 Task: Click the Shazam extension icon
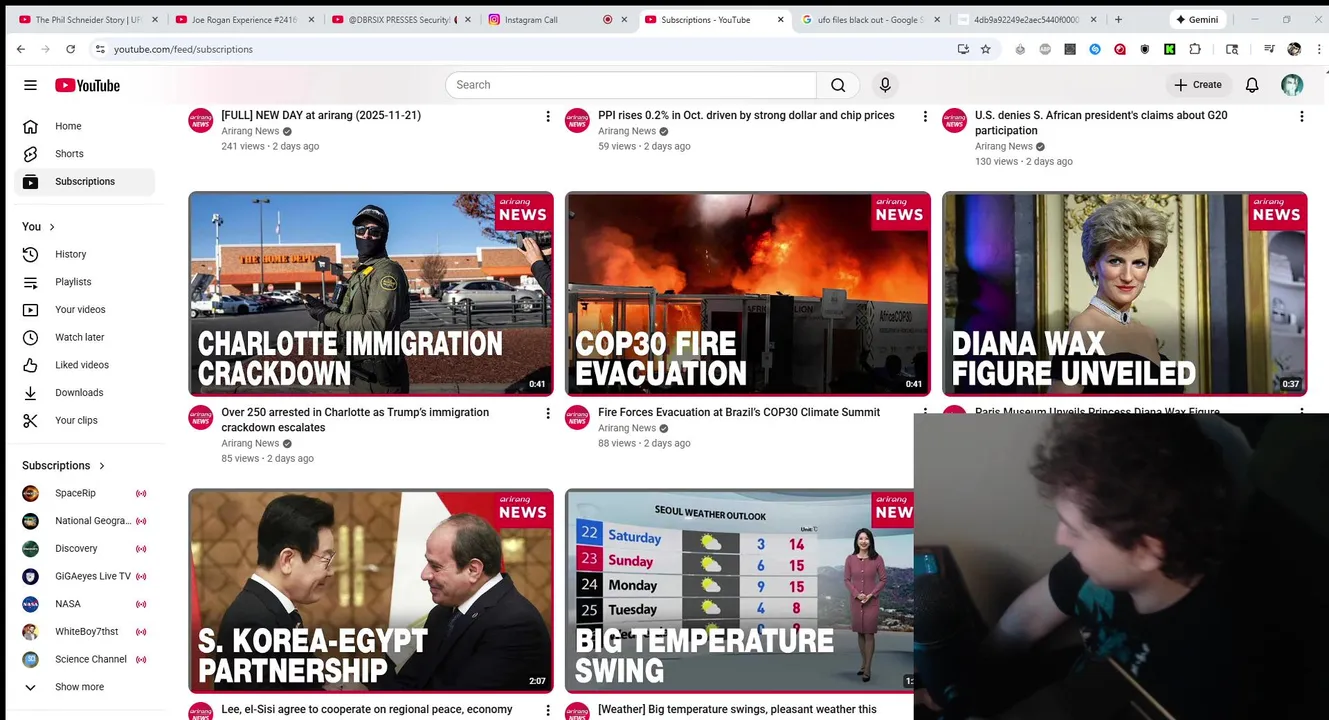(1095, 49)
